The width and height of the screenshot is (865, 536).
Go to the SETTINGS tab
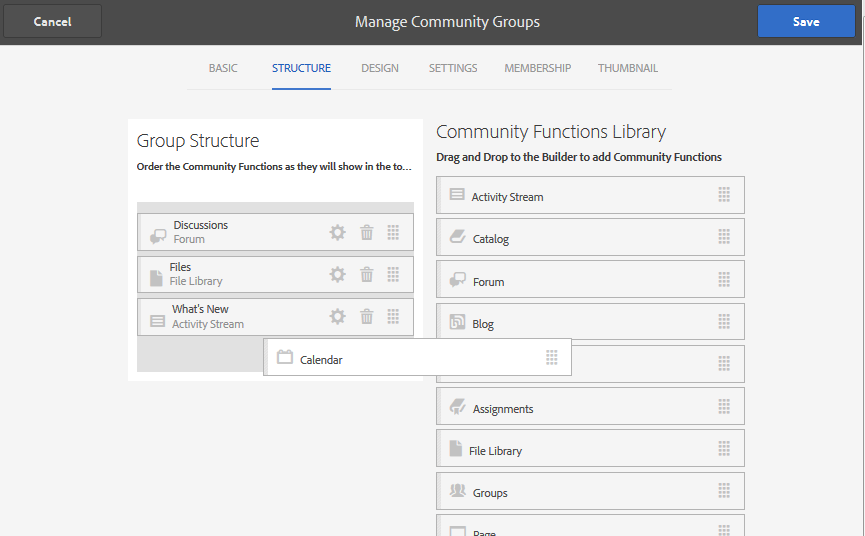click(453, 68)
